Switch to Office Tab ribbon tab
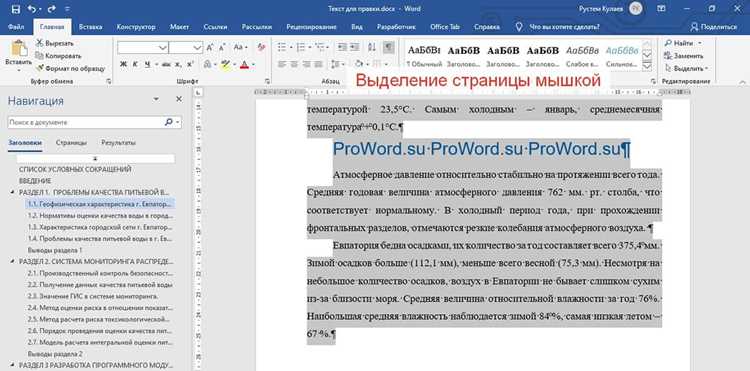Image resolution: width=750 pixels, height=371 pixels. pyautogui.click(x=444, y=27)
